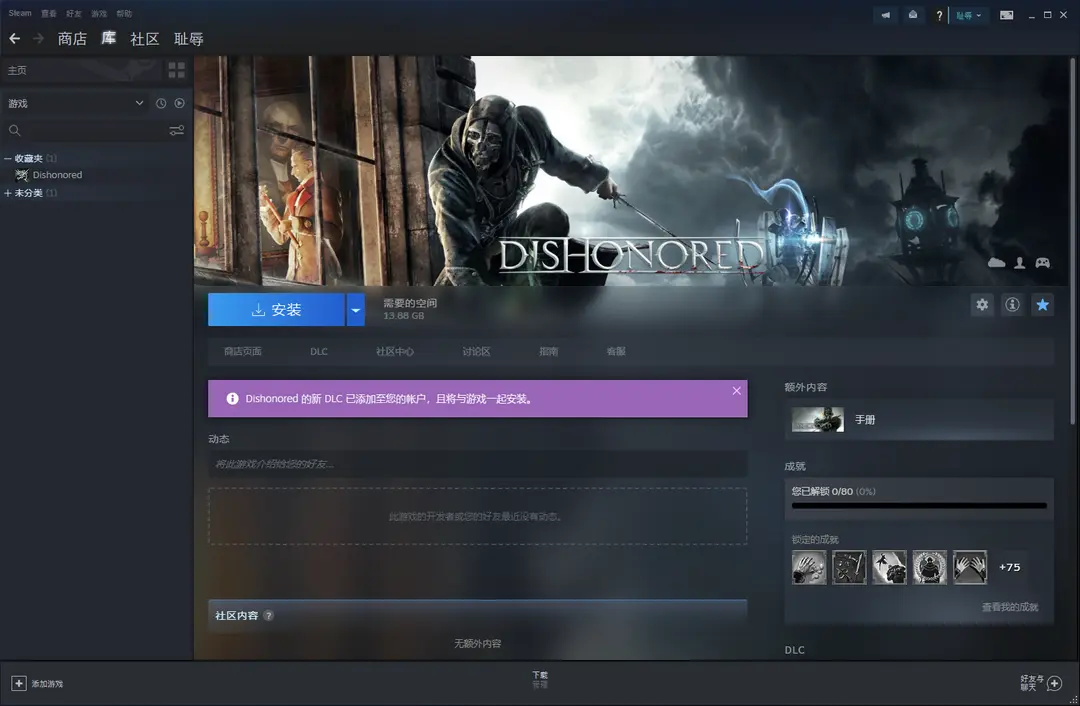Image resolution: width=1080 pixels, height=706 pixels.
Task: Open game settings gear icon
Action: (x=982, y=304)
